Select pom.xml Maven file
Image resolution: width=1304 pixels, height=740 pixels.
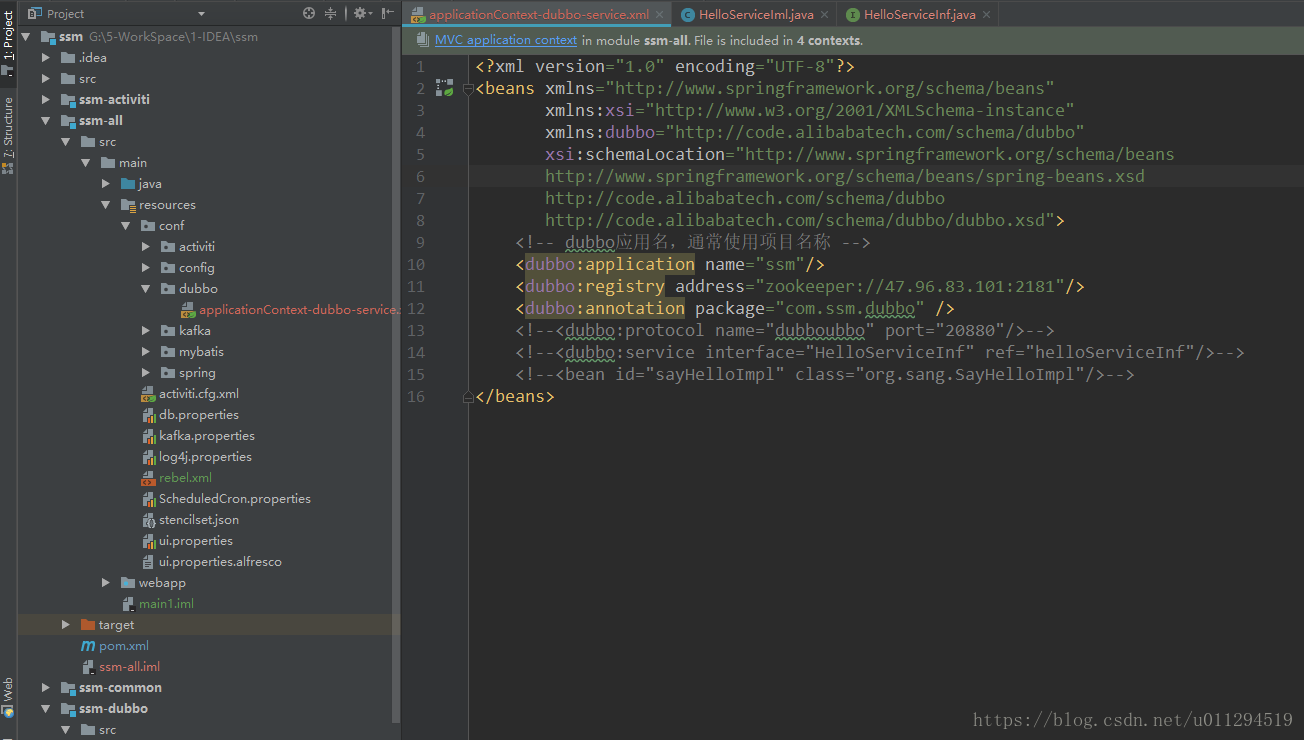pos(124,646)
